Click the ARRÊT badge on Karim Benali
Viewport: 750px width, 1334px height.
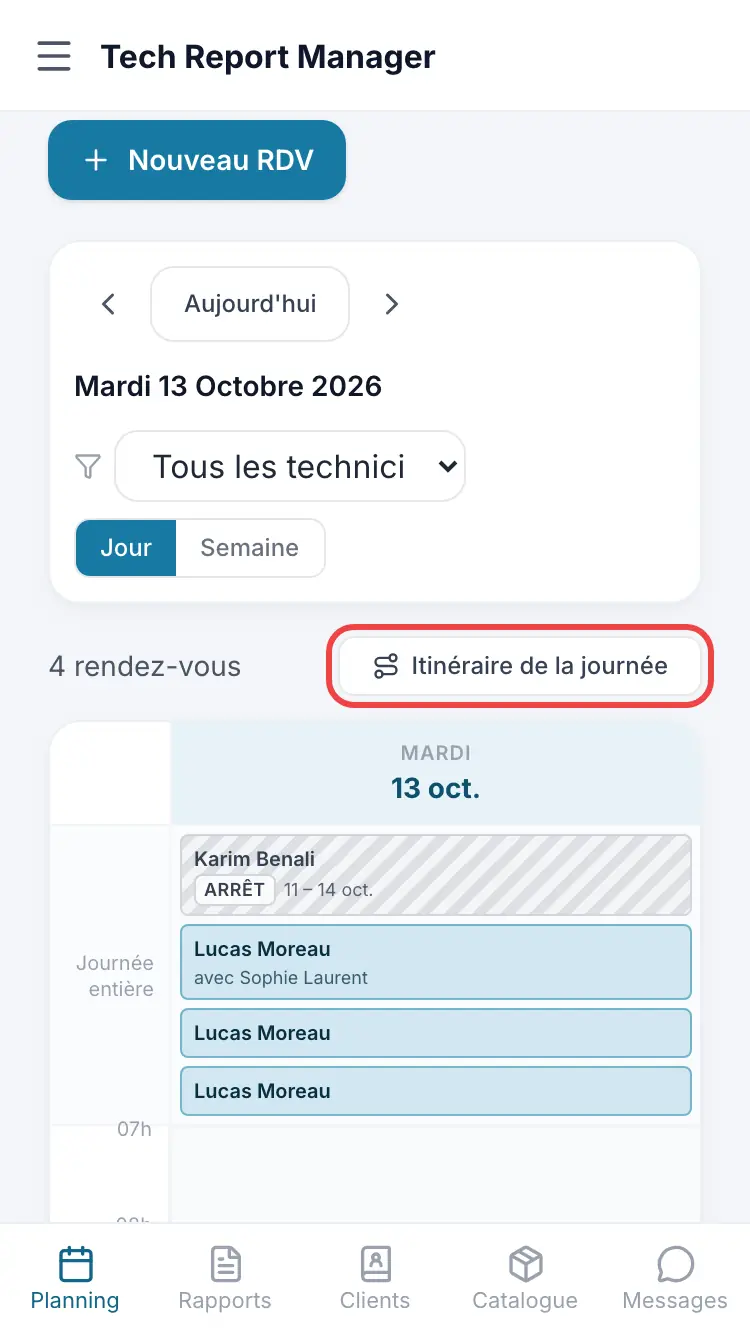click(x=235, y=889)
